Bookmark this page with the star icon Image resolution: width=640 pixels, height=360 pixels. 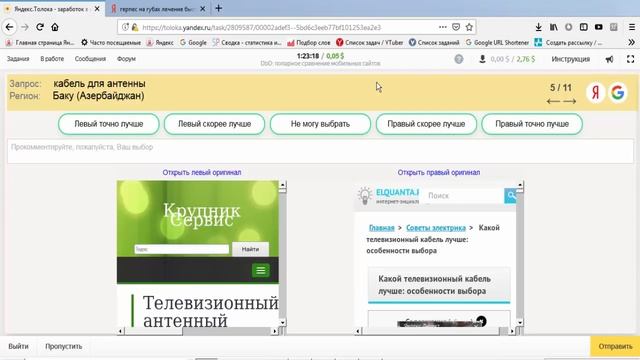469,27
